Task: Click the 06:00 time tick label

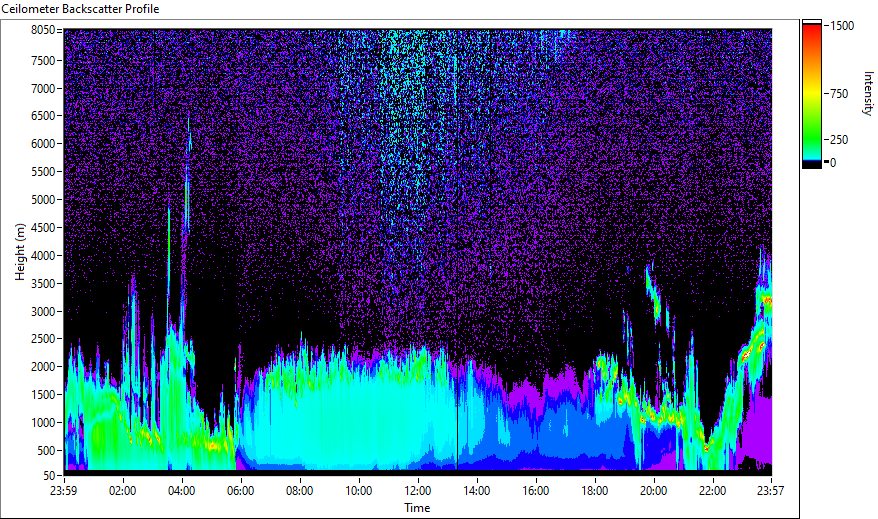Action: (241, 491)
